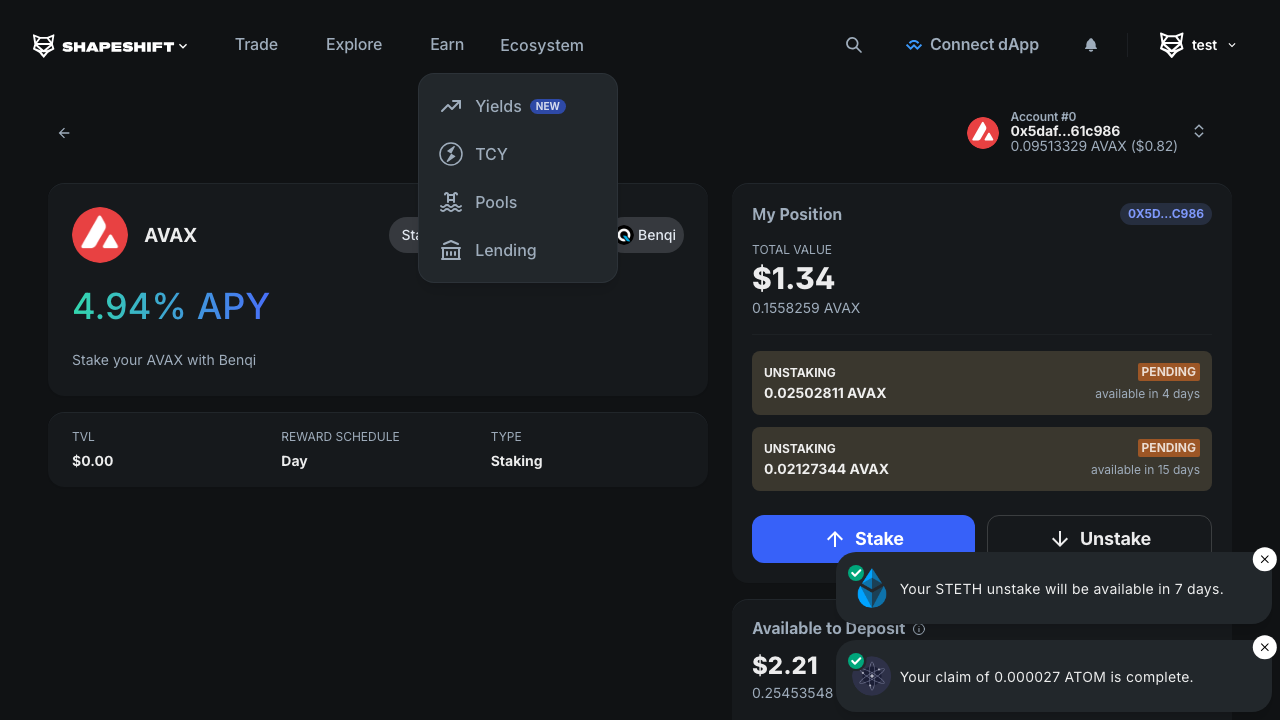The height and width of the screenshot is (720, 1280).
Task: Expand the Account #0 selector
Action: 1198,132
